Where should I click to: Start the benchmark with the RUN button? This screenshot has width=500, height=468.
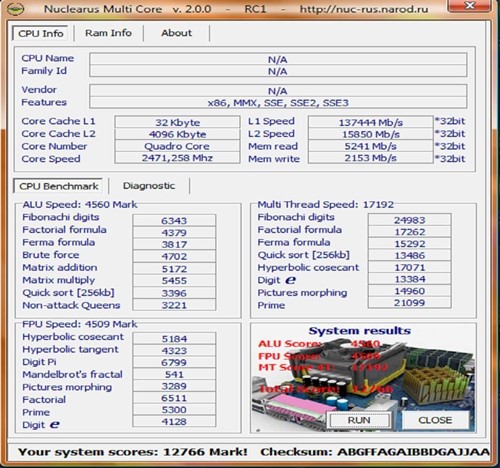[x=359, y=420]
